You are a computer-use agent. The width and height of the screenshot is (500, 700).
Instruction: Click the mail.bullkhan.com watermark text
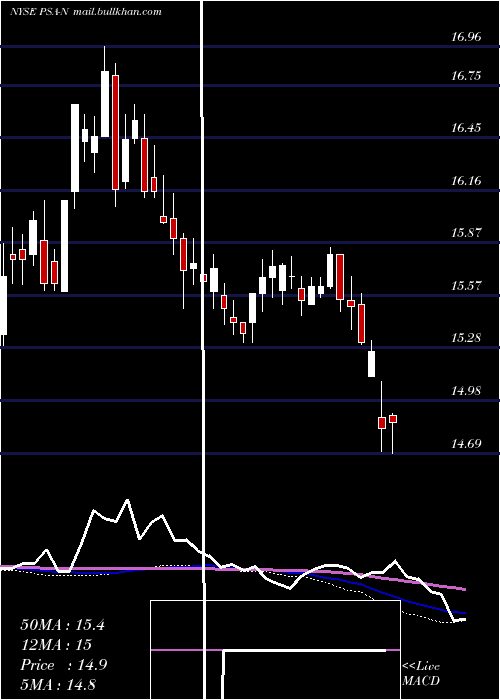click(x=117, y=12)
